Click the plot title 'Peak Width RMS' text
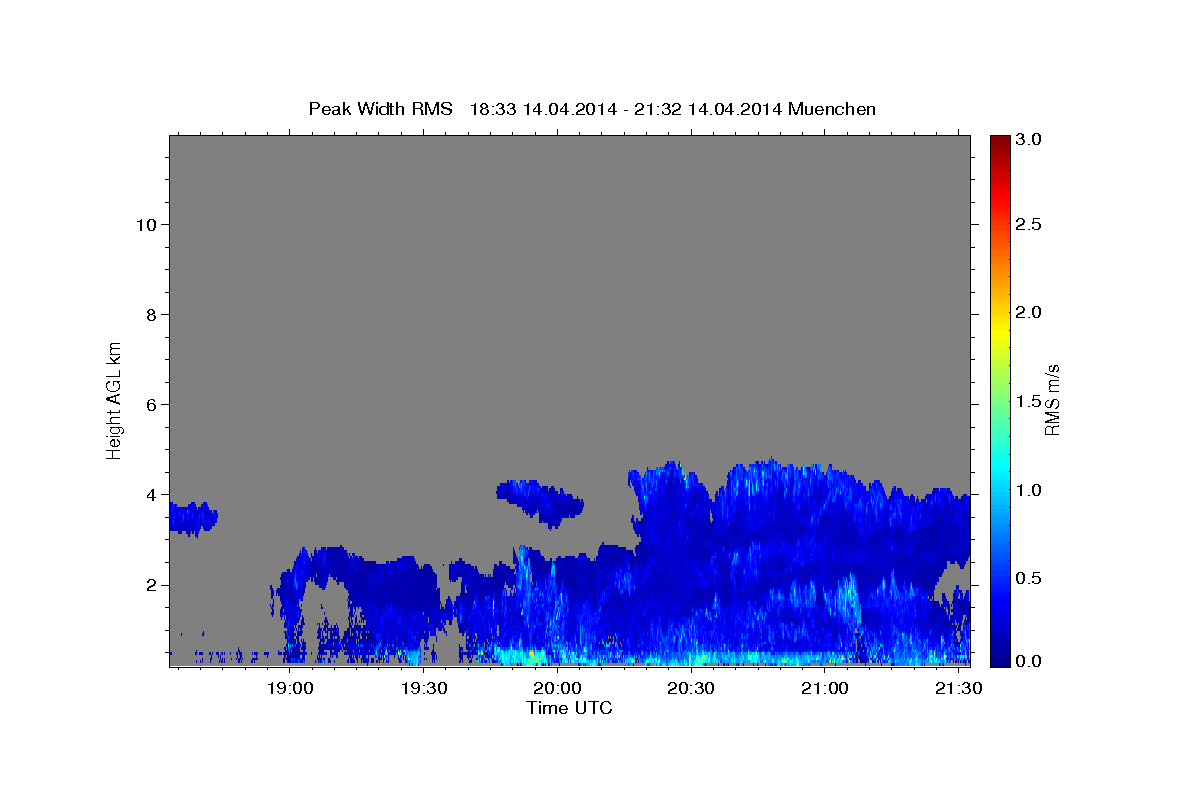 point(380,108)
